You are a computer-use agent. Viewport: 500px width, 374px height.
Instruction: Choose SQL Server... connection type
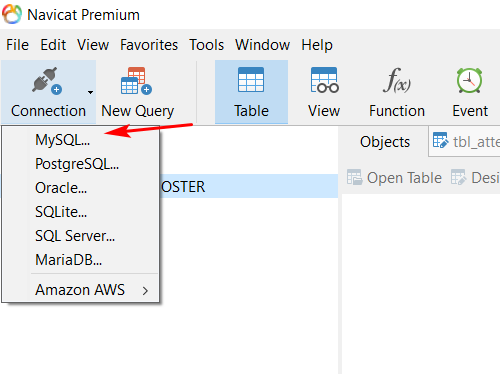pyautogui.click(x=80, y=236)
